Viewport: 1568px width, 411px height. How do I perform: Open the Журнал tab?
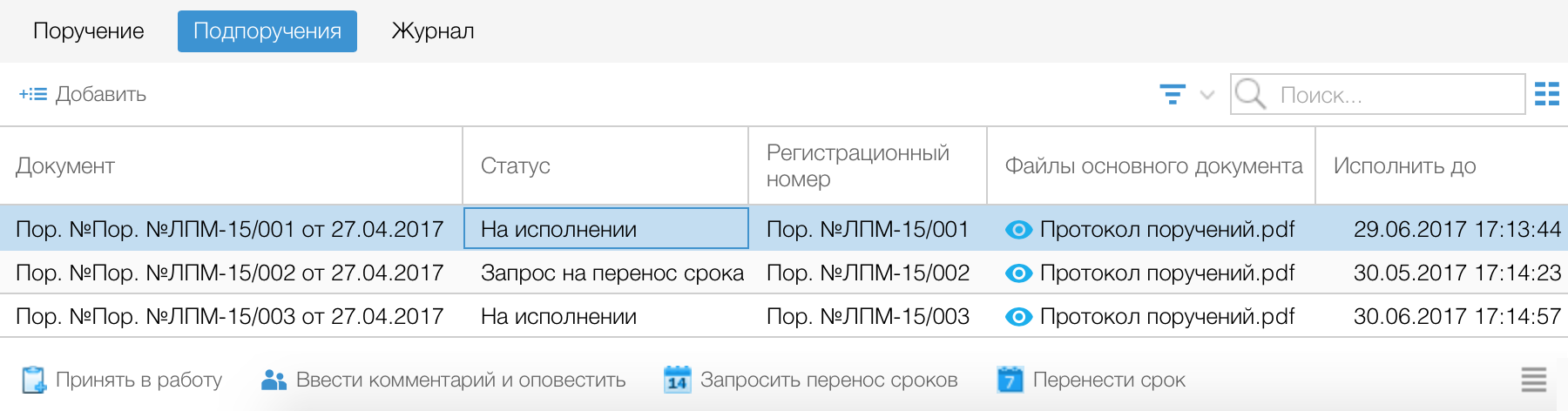coord(433,31)
